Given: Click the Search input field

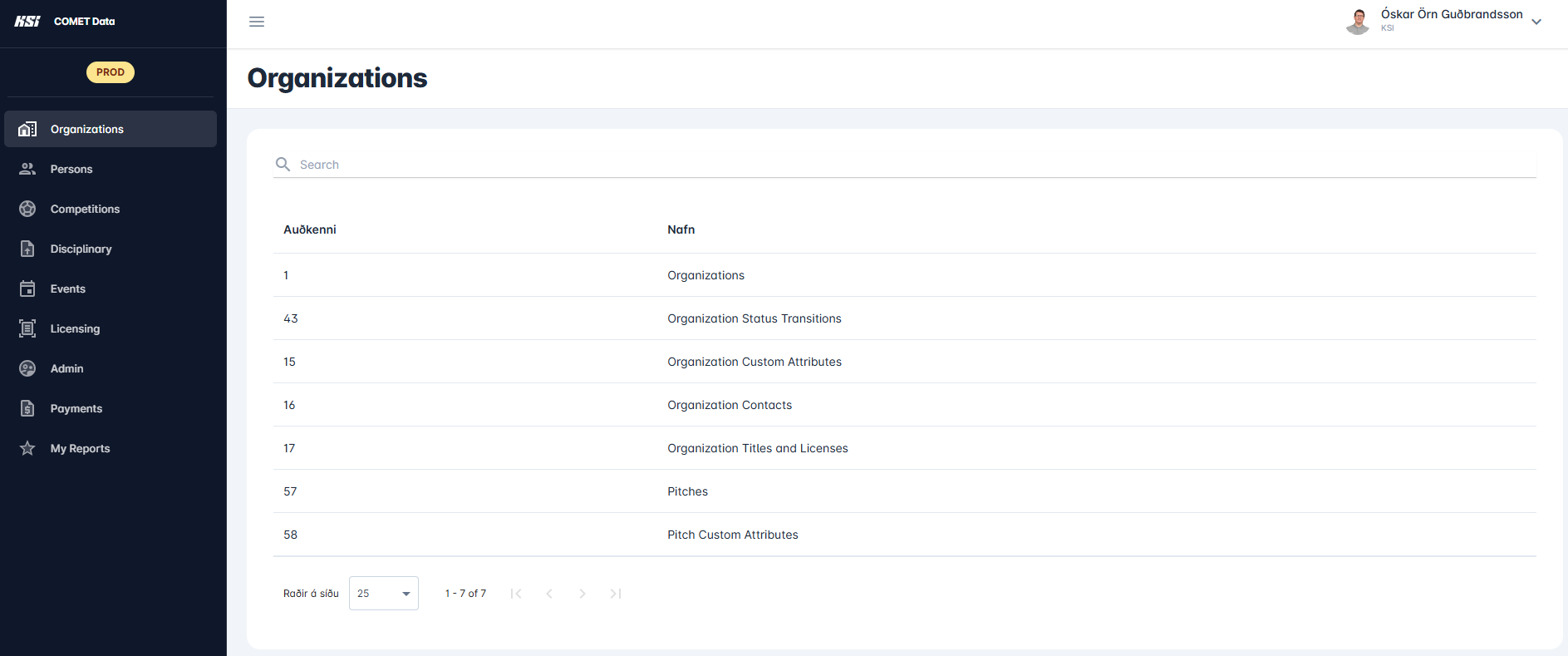Looking at the screenshot, I should click(914, 165).
